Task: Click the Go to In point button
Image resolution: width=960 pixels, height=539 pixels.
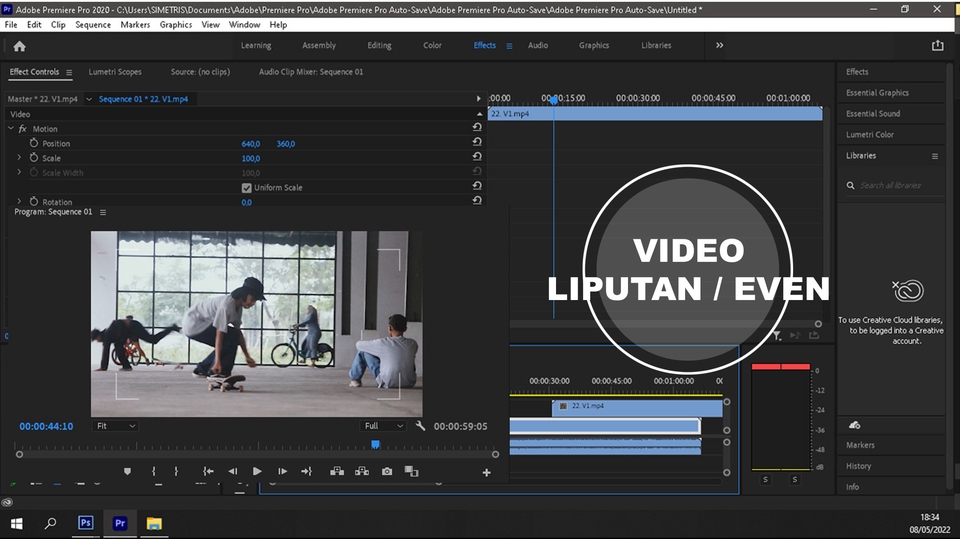Action: tap(208, 472)
